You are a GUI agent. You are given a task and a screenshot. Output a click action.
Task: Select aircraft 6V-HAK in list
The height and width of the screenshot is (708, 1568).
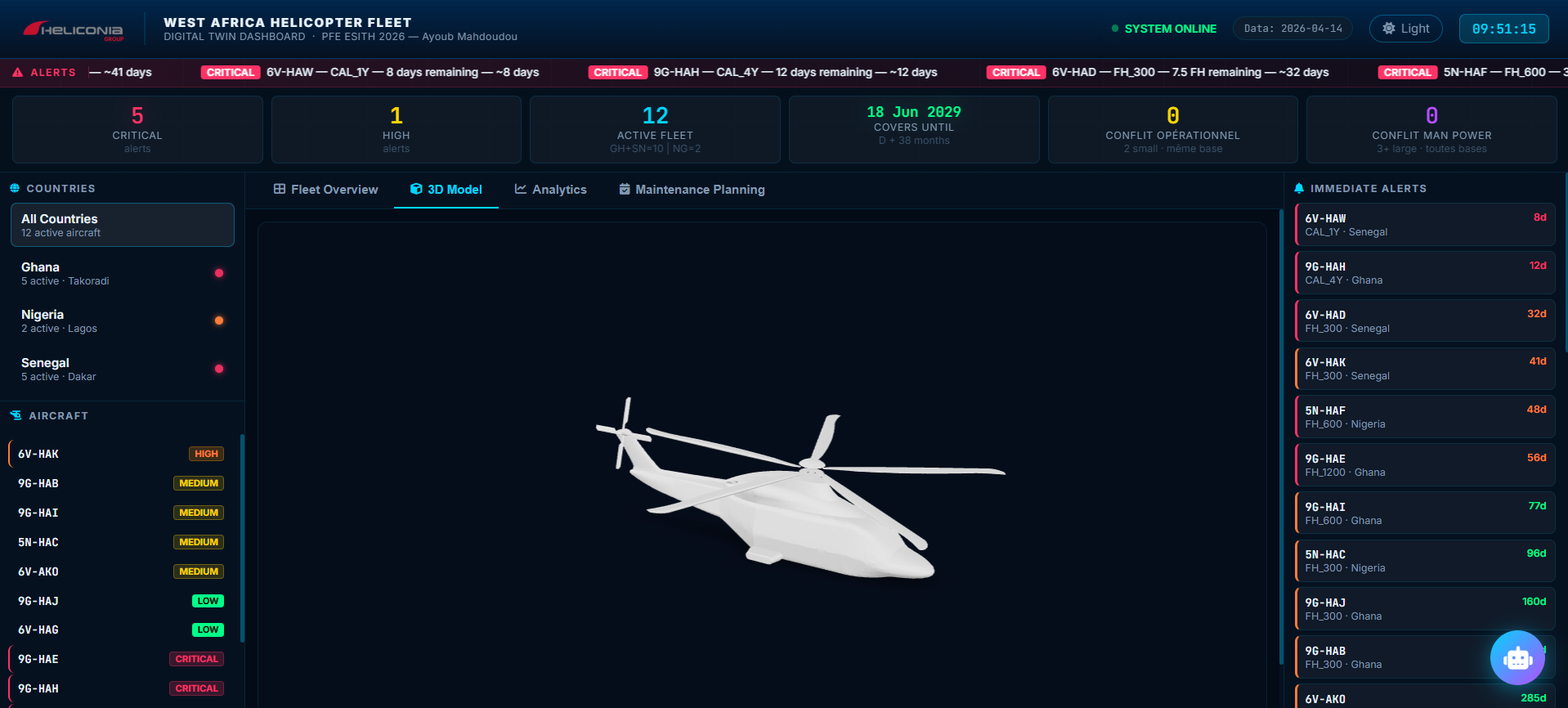click(119, 454)
